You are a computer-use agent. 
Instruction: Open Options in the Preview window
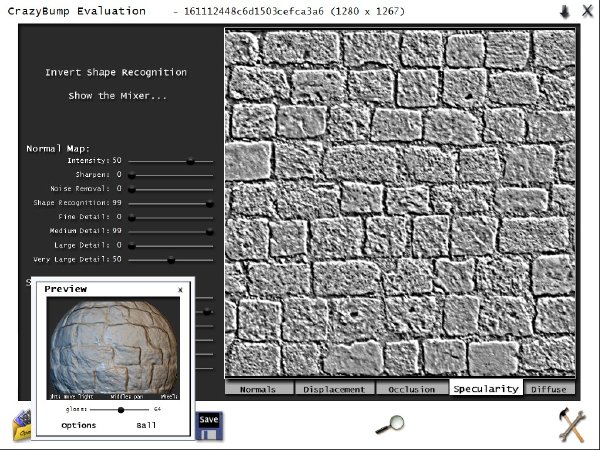79,425
